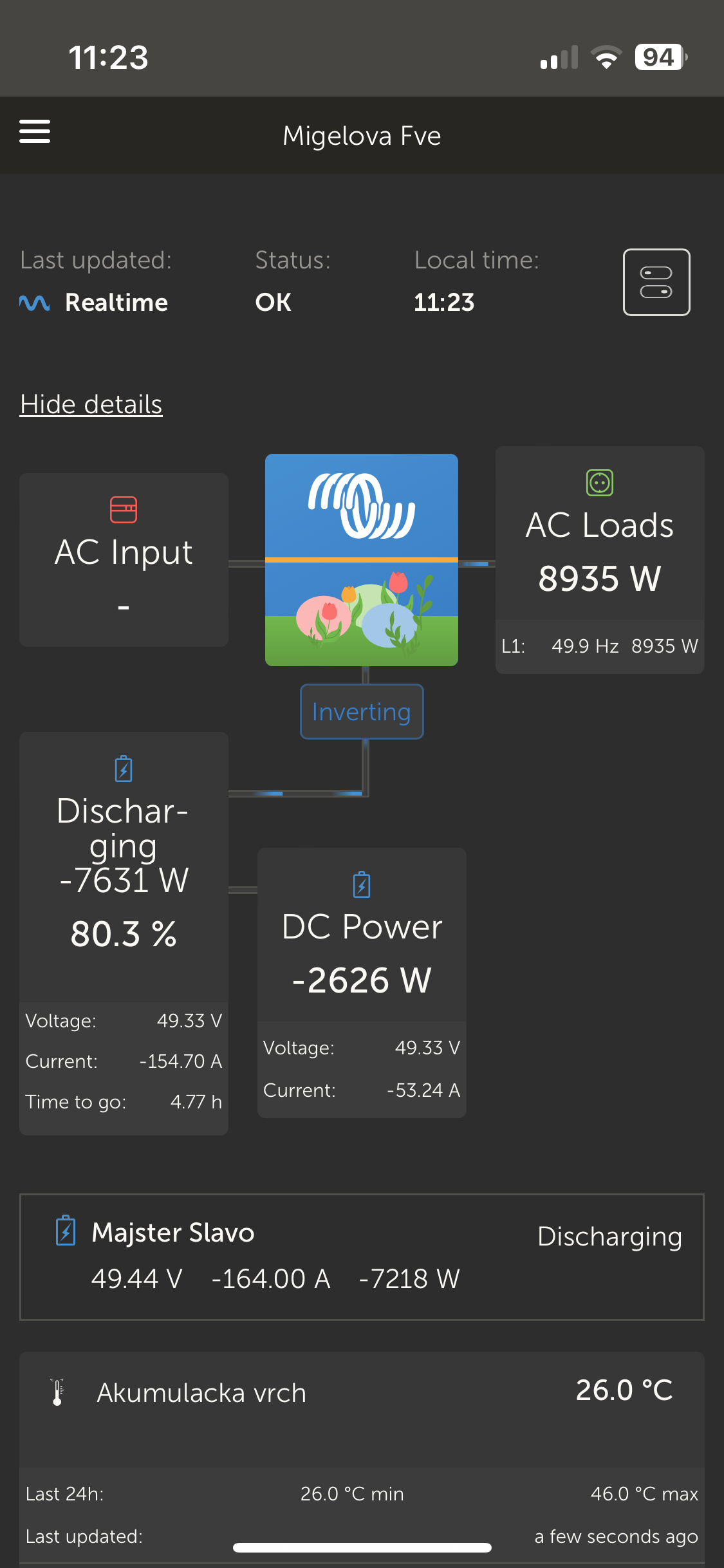This screenshot has width=724, height=1568.
Task: Click the Hide details link
Action: tap(91, 404)
